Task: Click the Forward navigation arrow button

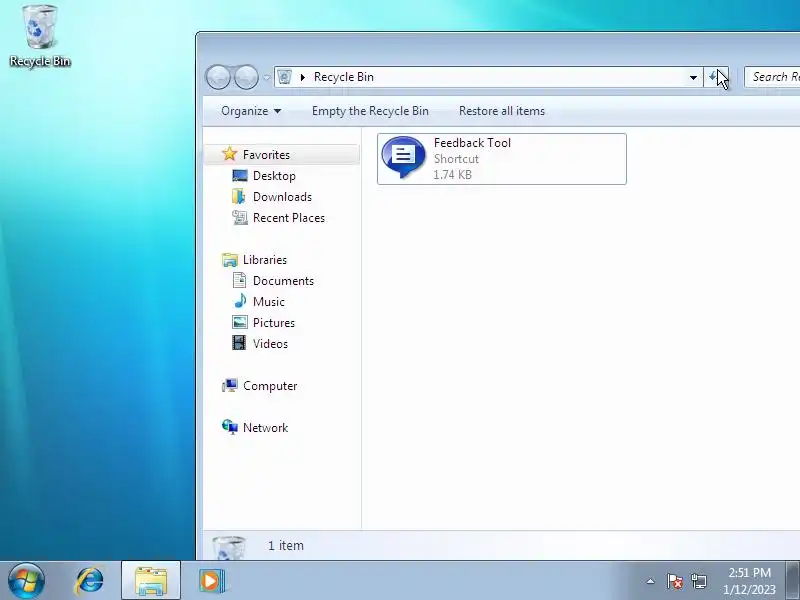Action: click(x=246, y=78)
